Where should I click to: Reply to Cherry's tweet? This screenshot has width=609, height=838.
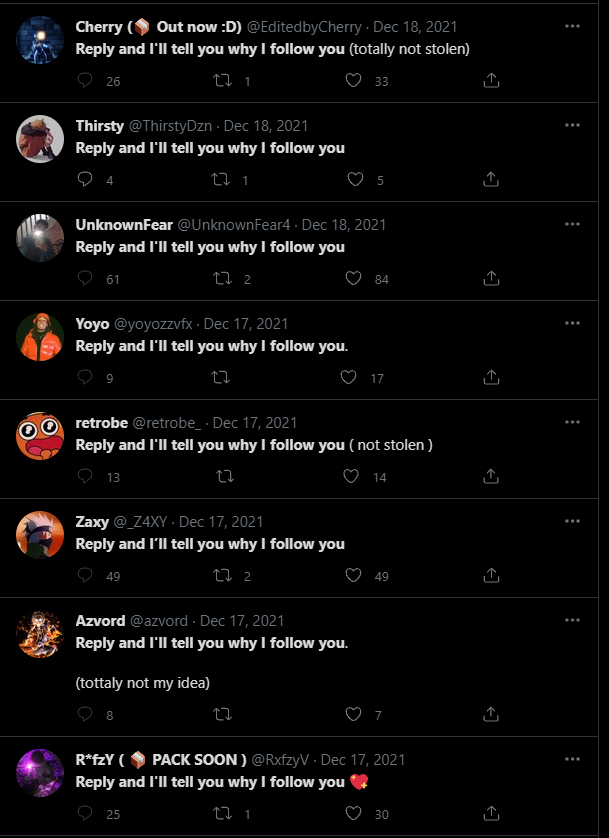click(85, 81)
